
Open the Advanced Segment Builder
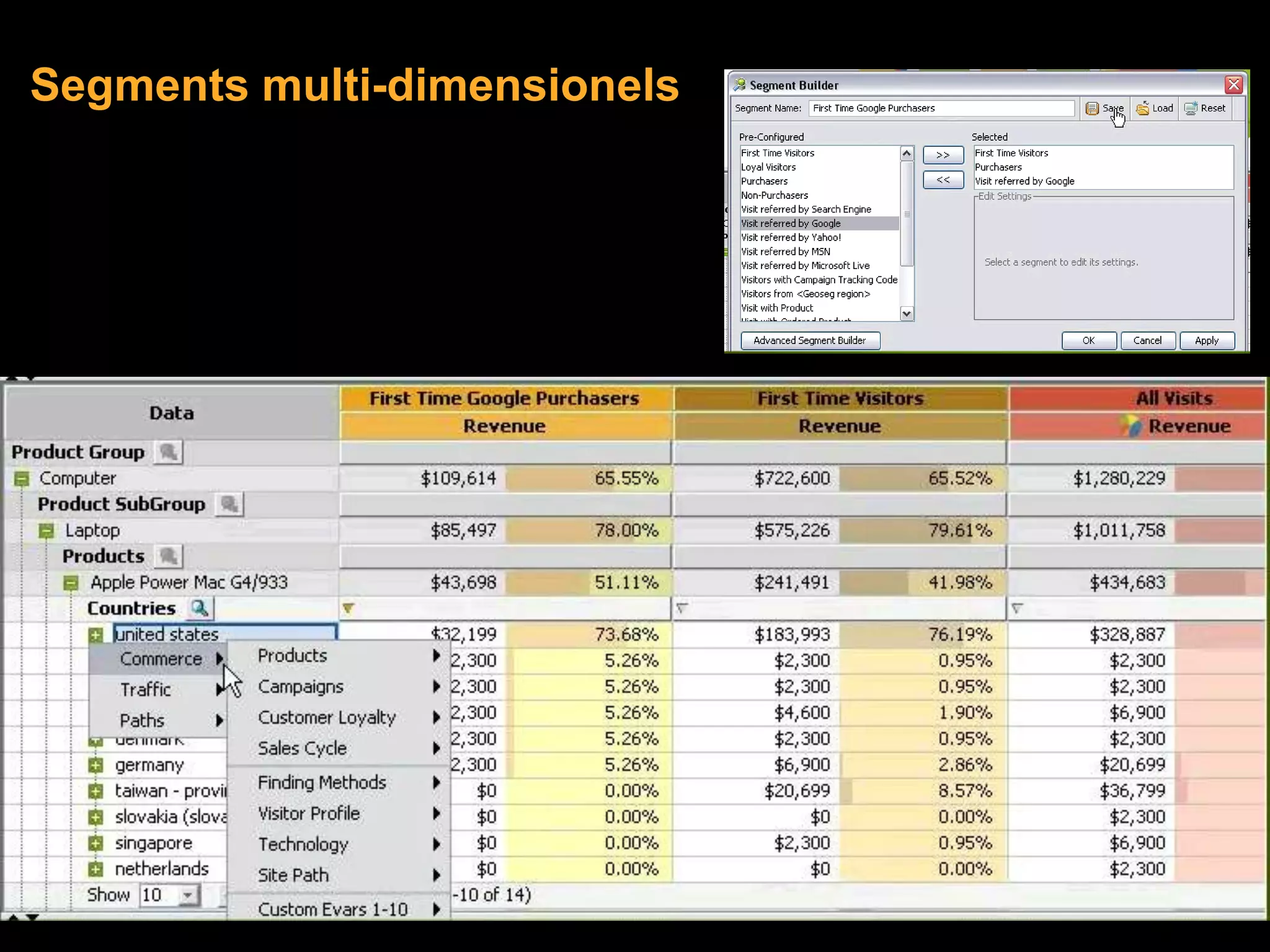[810, 340]
